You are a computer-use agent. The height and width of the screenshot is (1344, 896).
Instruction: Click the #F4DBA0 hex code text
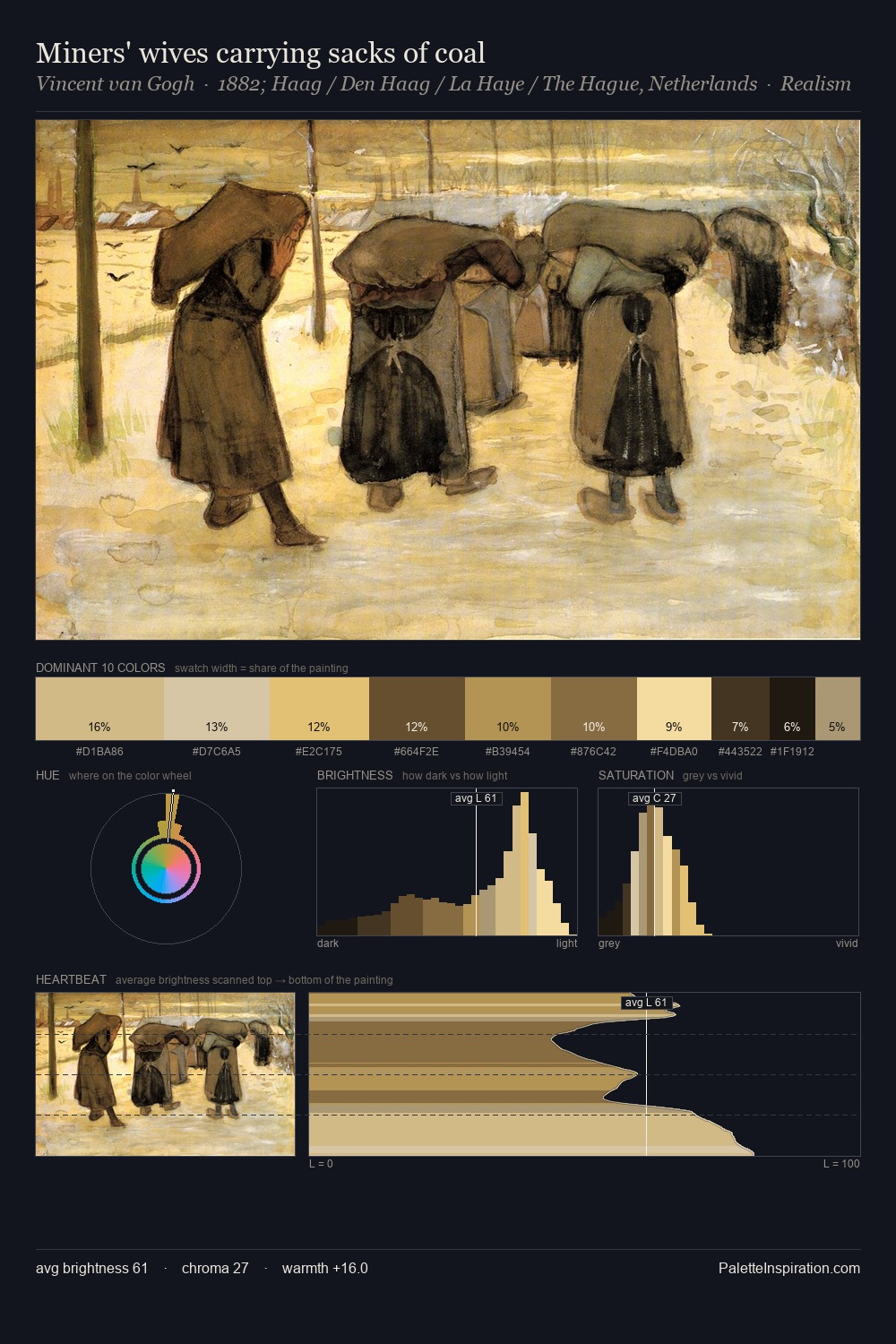pyautogui.click(x=674, y=752)
